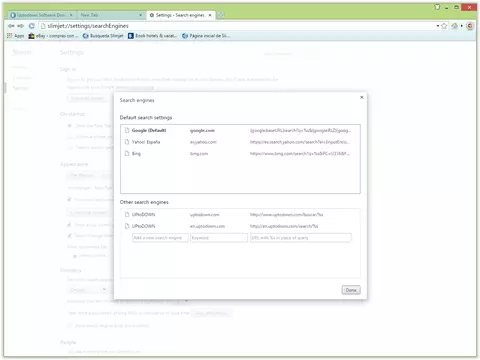Click the page icon beside Yahoo! España
Image resolution: width=480 pixels, height=360 pixels.
pyautogui.click(x=127, y=142)
